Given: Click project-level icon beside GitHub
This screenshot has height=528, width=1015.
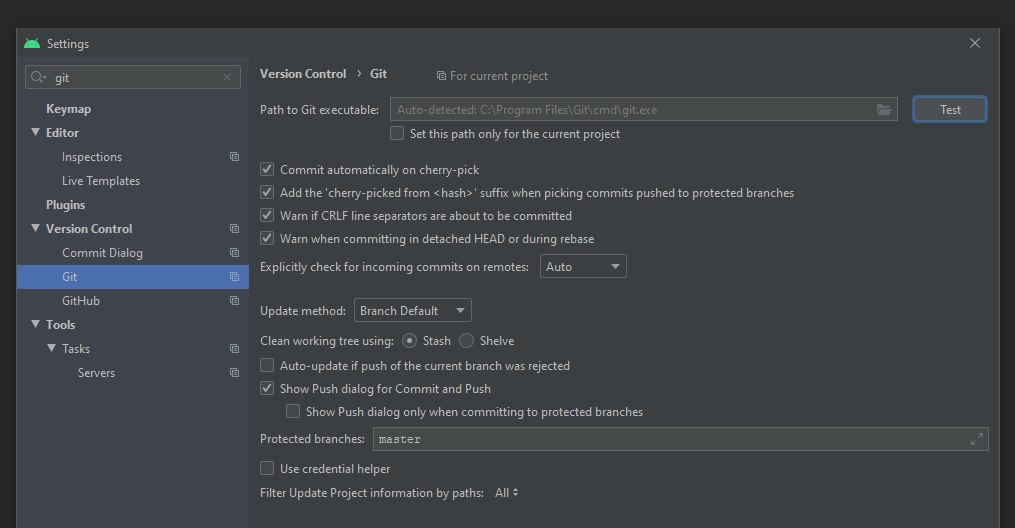Looking at the screenshot, I should [x=234, y=301].
